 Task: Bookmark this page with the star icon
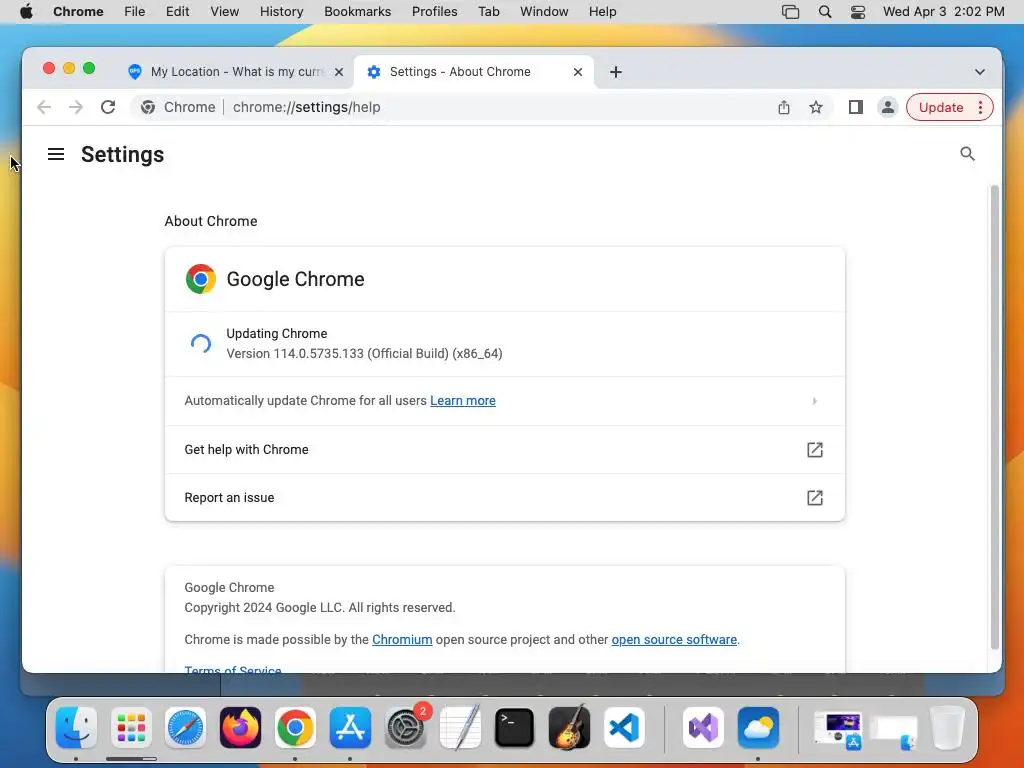[816, 107]
